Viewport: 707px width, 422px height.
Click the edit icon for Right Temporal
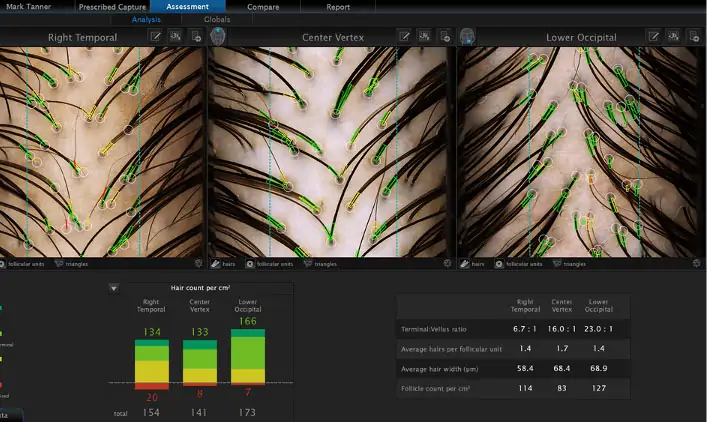(156, 36)
